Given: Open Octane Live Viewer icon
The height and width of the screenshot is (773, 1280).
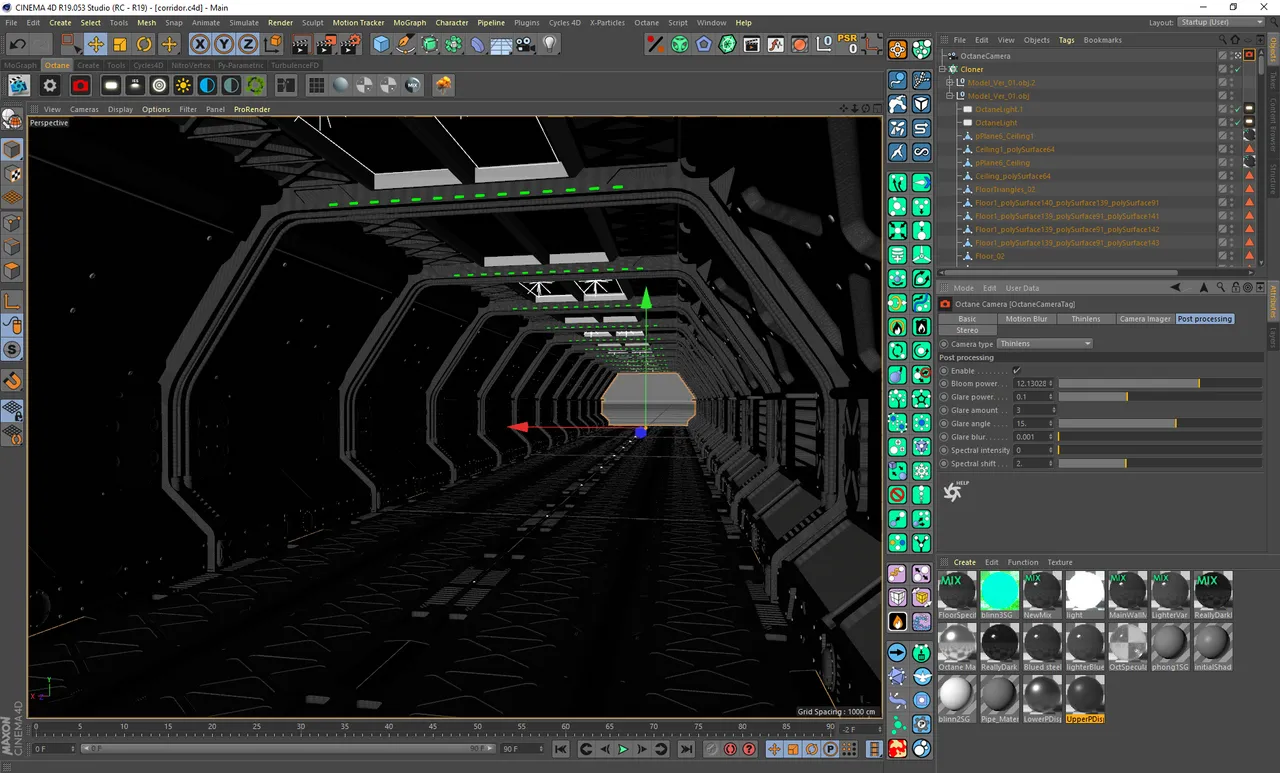Looking at the screenshot, I should 19,86.
